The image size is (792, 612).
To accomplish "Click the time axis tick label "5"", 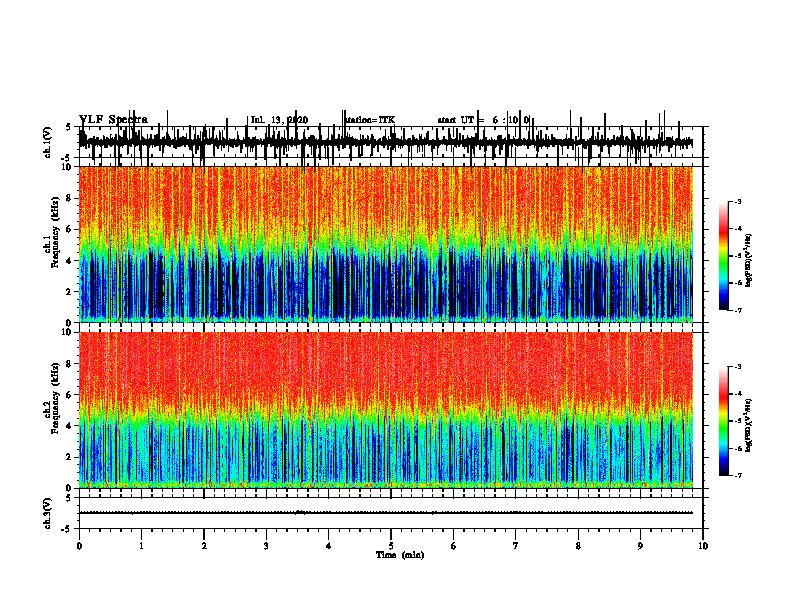I will (391, 546).
